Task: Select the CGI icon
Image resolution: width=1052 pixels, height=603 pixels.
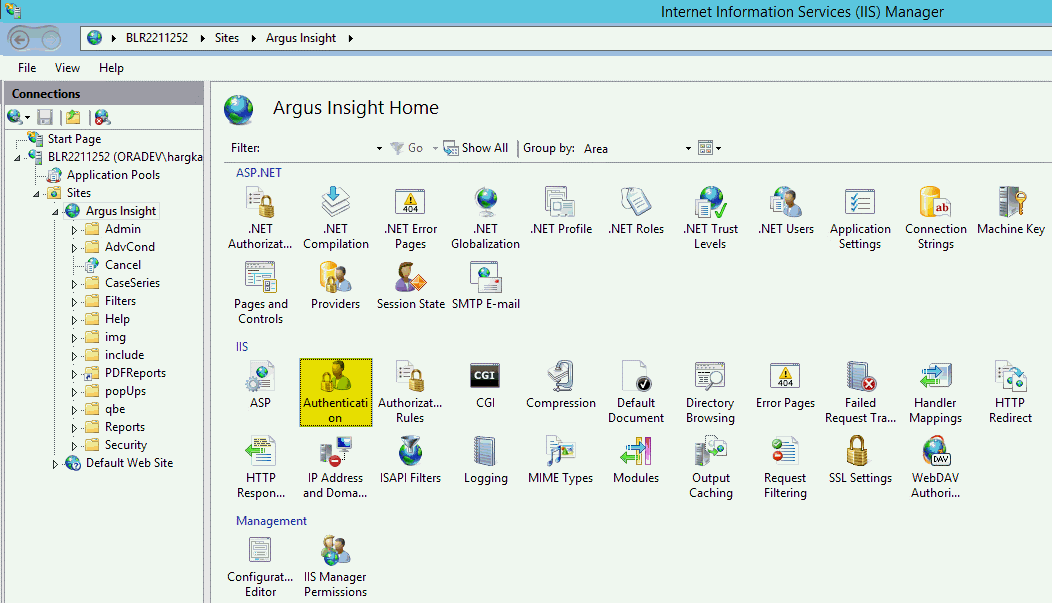Action: pyautogui.click(x=485, y=384)
